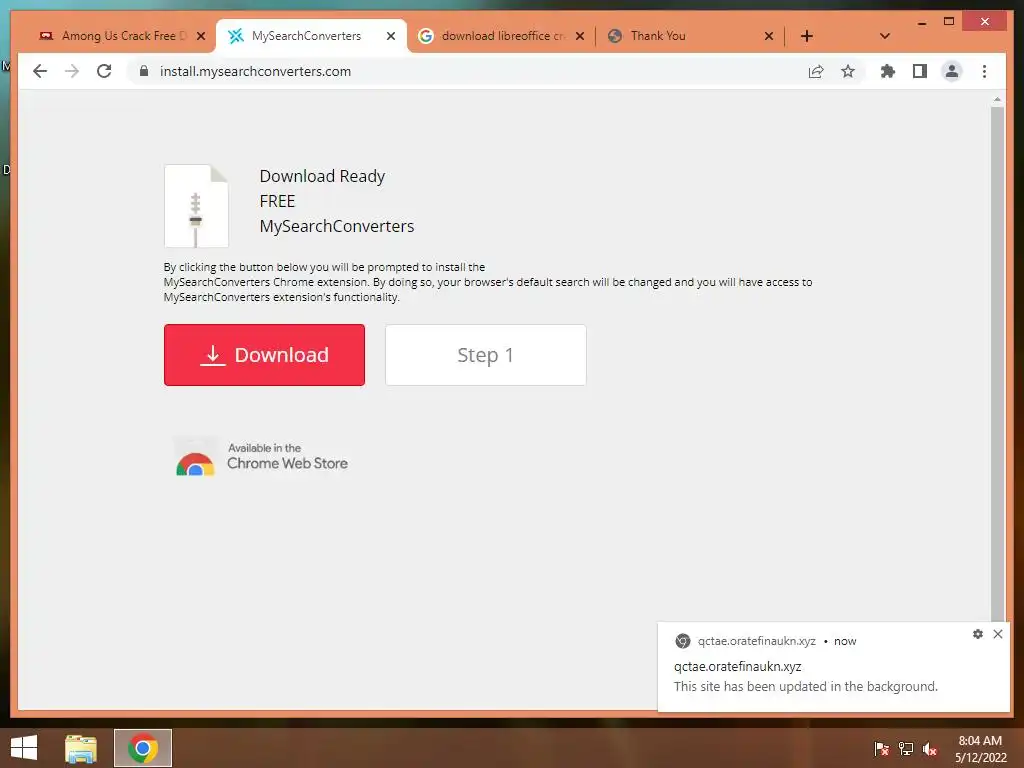Image resolution: width=1024 pixels, height=768 pixels.
Task: Close the Among Us Crack Free tab
Action: pos(201,36)
